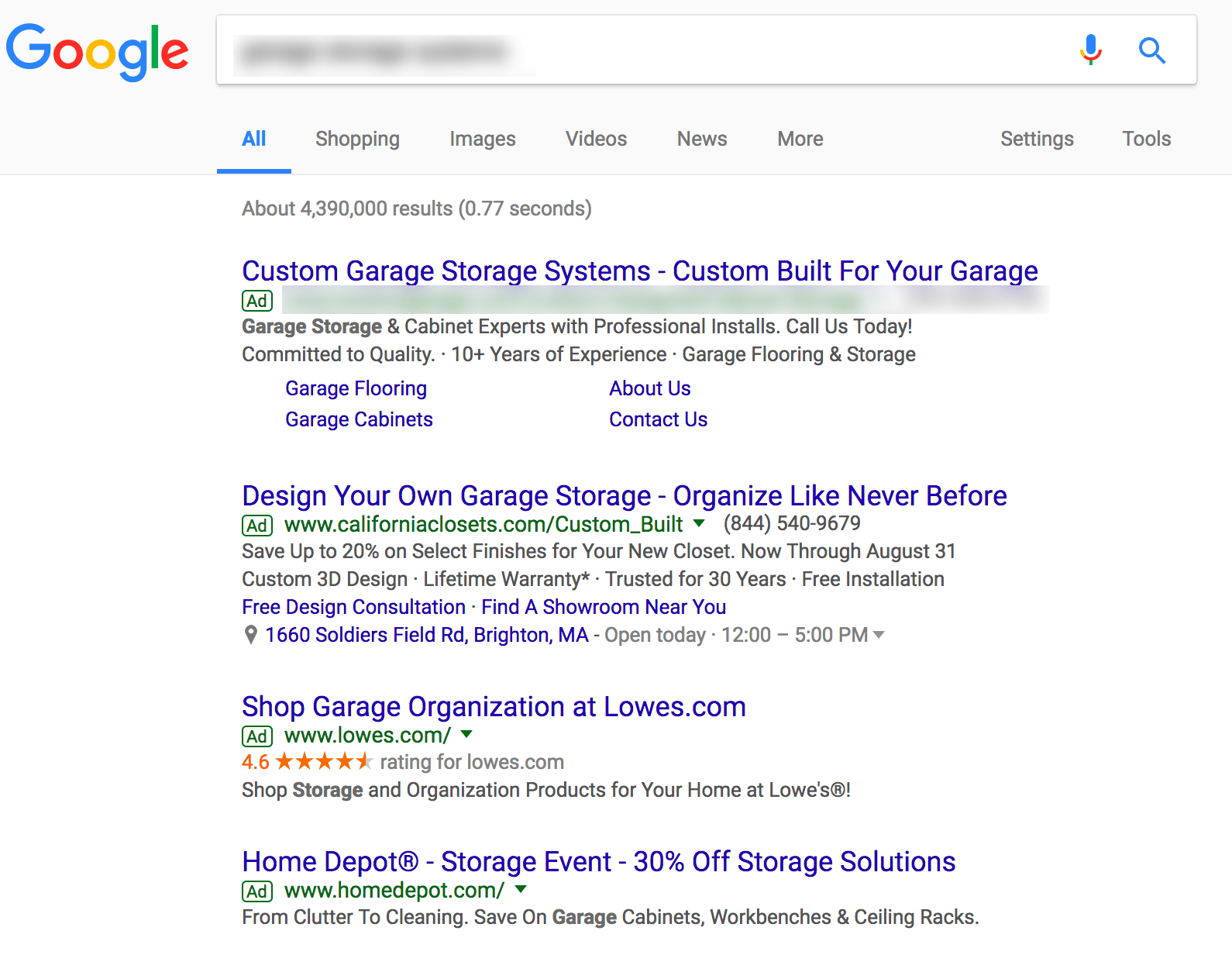
Task: Select the All tab
Action: (x=254, y=139)
